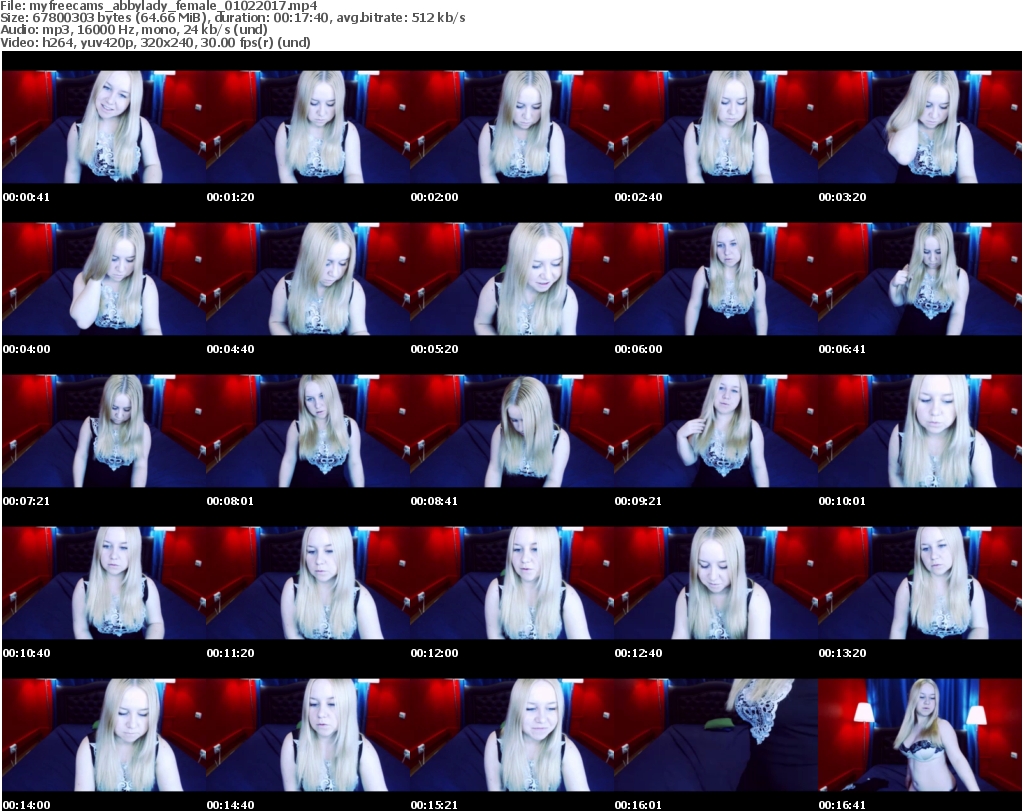
Task: Open the thumbnail above timestamp 00:08:01
Action: [x=308, y=431]
